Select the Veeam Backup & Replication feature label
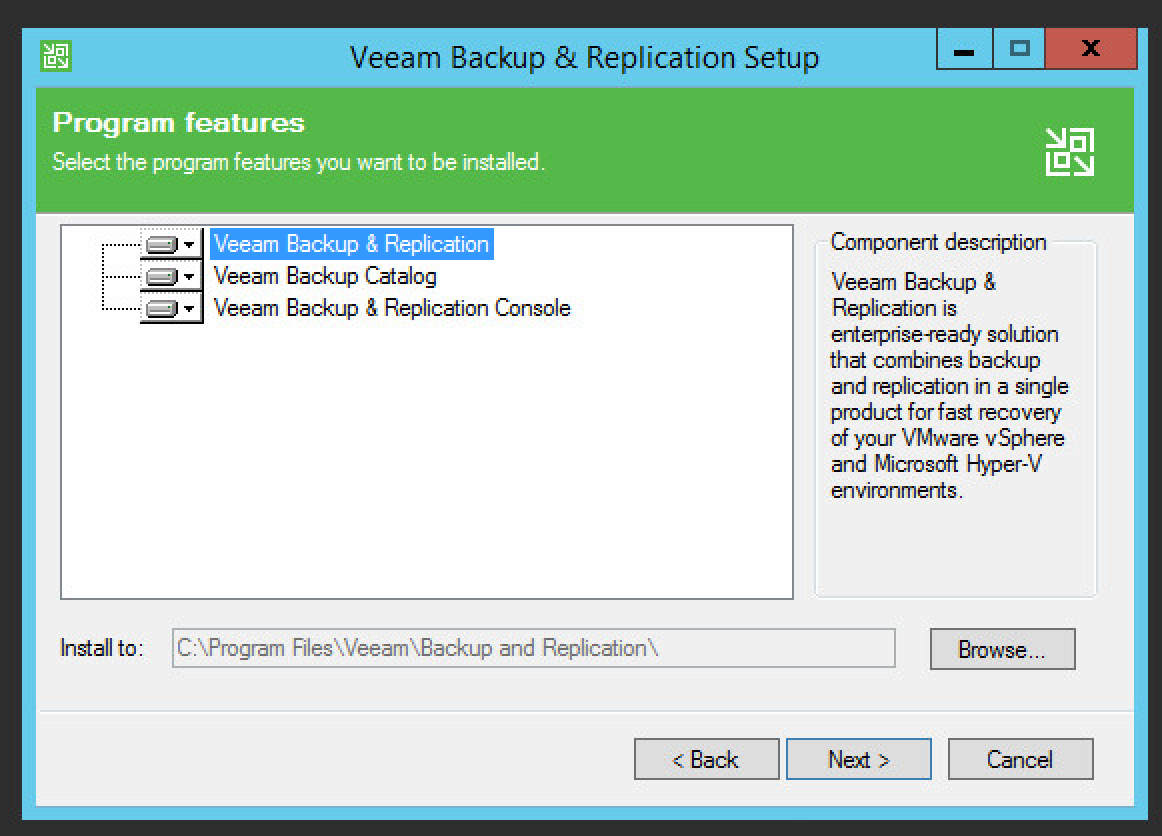Screen dimensions: 1162x836 (351, 244)
